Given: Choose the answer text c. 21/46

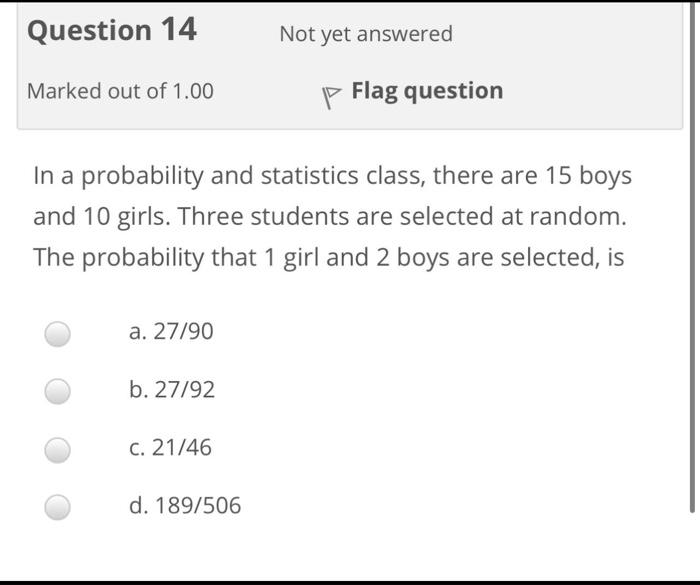Looking at the screenshot, I should tap(170, 447).
